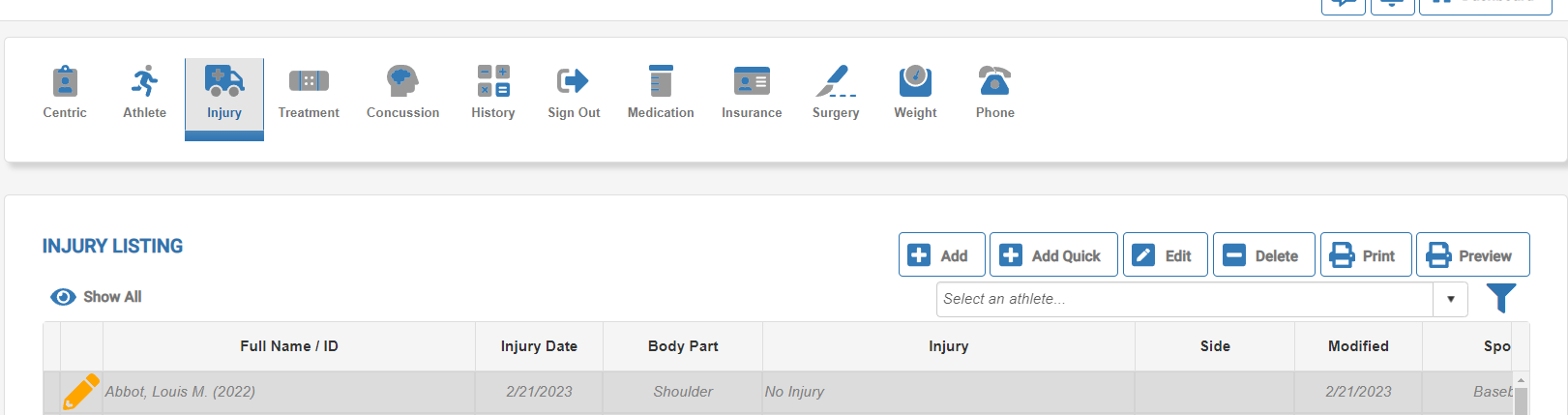Image resolution: width=1568 pixels, height=415 pixels.
Task: Open the Weight scale icon
Action: pyautogui.click(x=915, y=82)
